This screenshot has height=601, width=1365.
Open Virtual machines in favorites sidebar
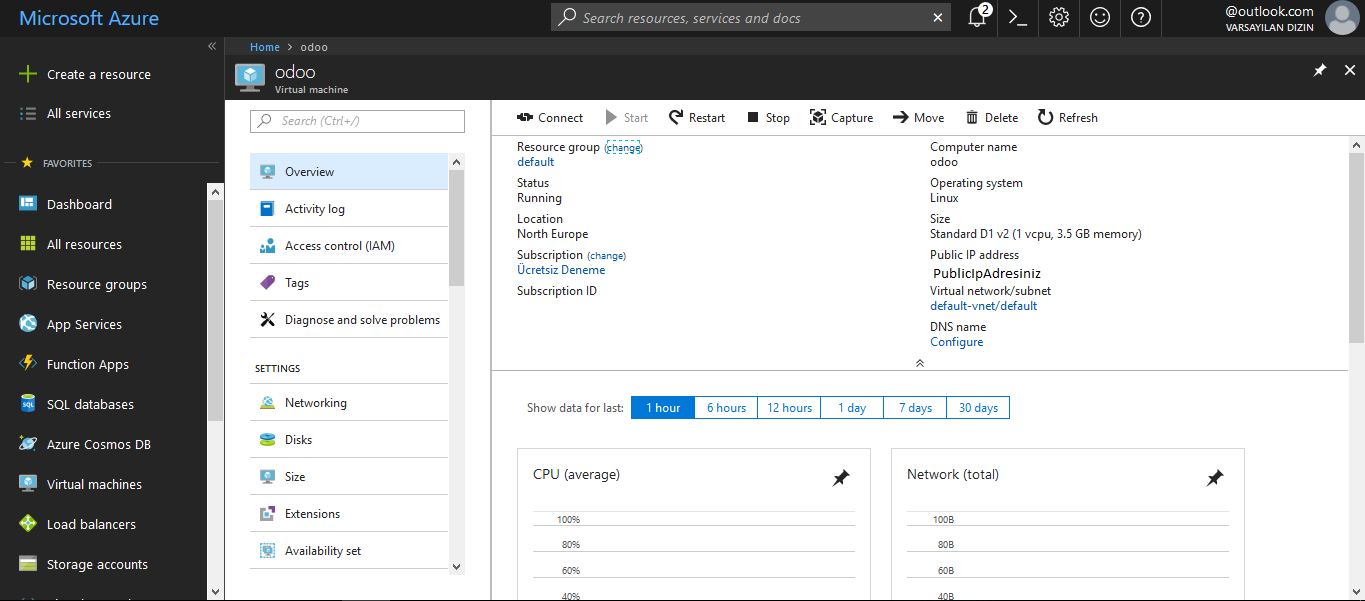tap(94, 484)
